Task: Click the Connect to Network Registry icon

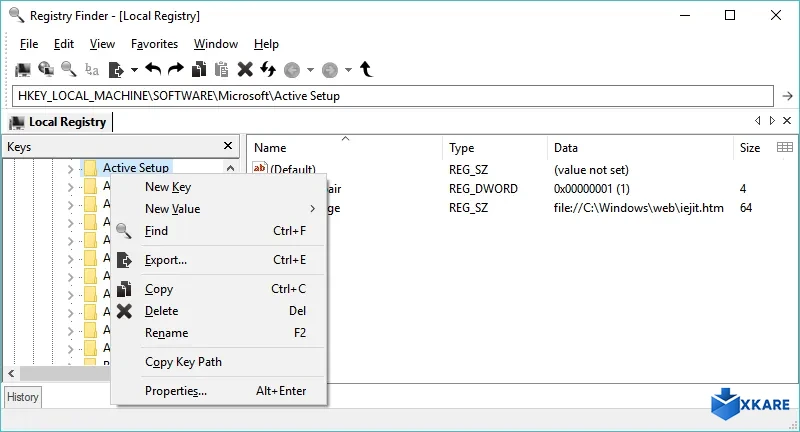Action: 46,69
